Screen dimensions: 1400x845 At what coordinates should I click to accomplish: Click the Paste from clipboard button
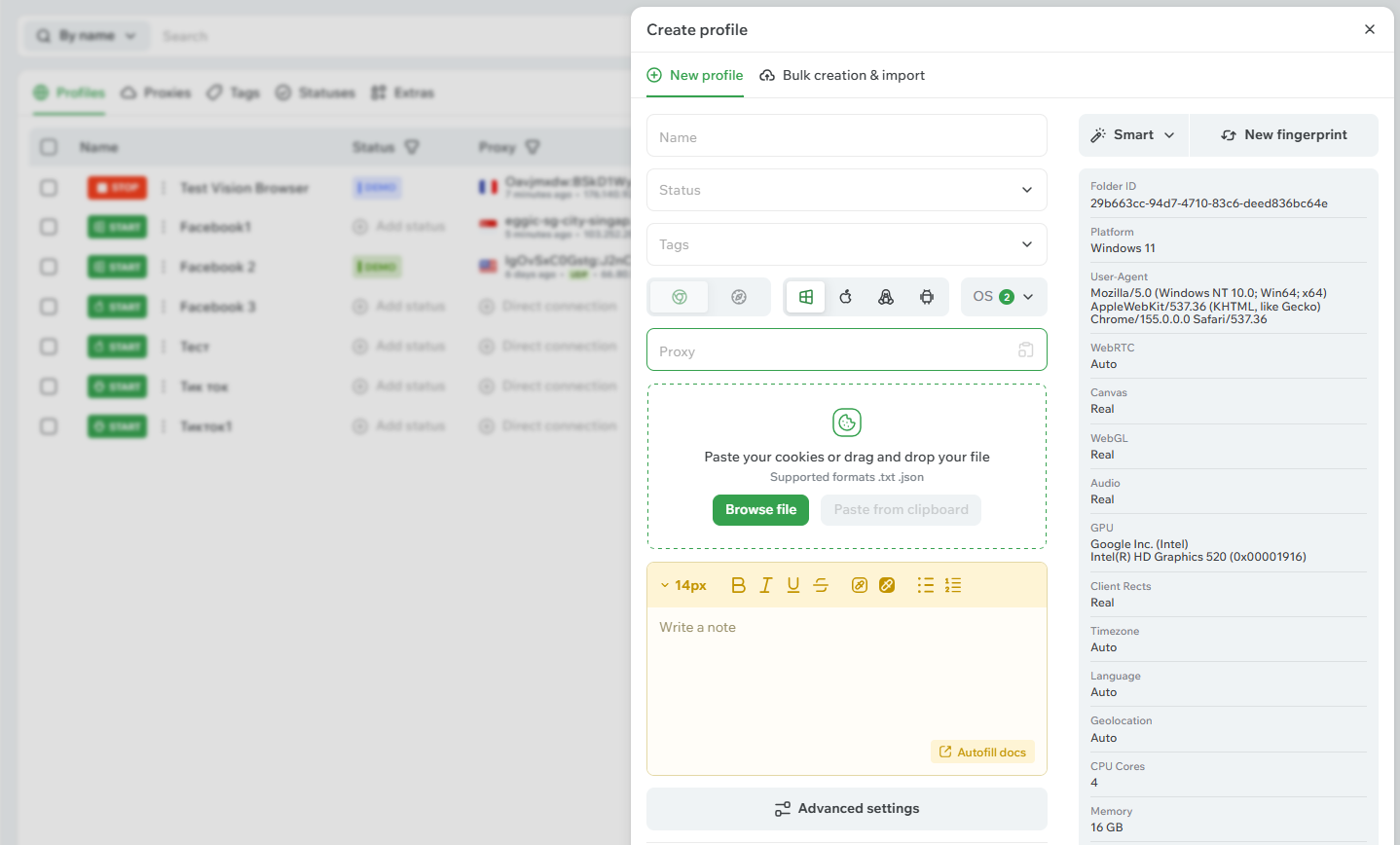pos(901,510)
